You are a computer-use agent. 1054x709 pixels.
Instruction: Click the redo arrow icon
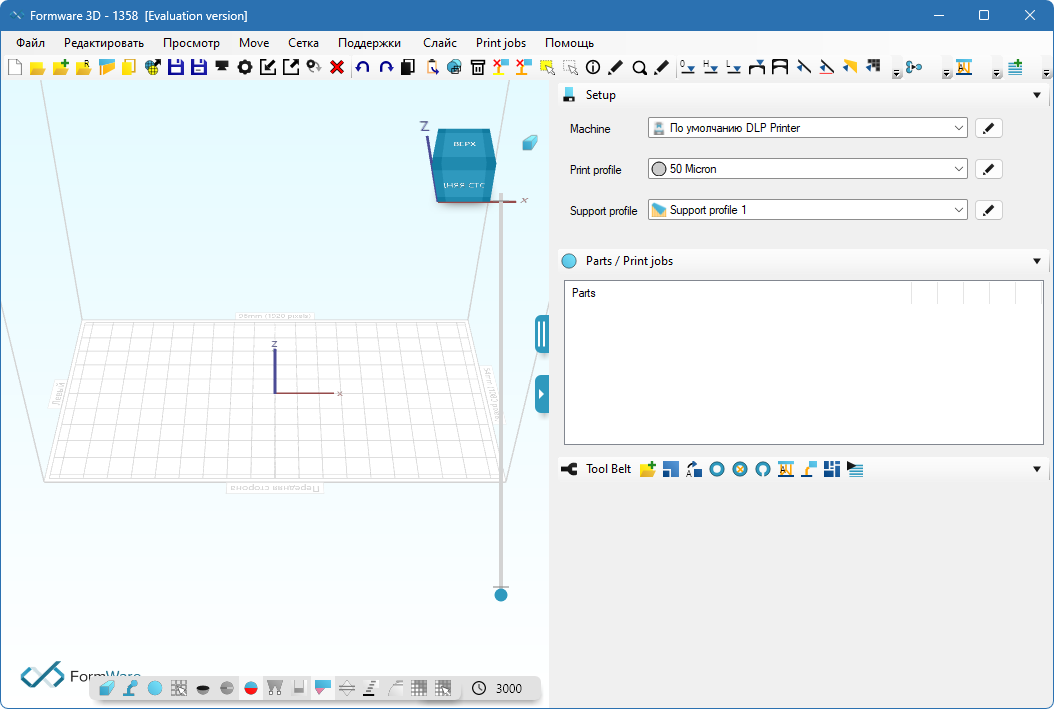[386, 67]
